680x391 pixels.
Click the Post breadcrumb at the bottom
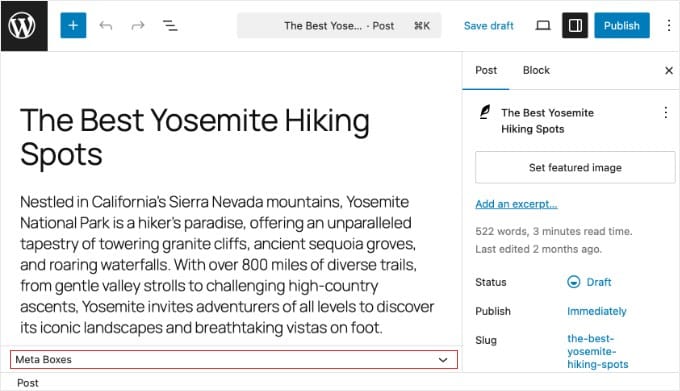click(x=28, y=383)
